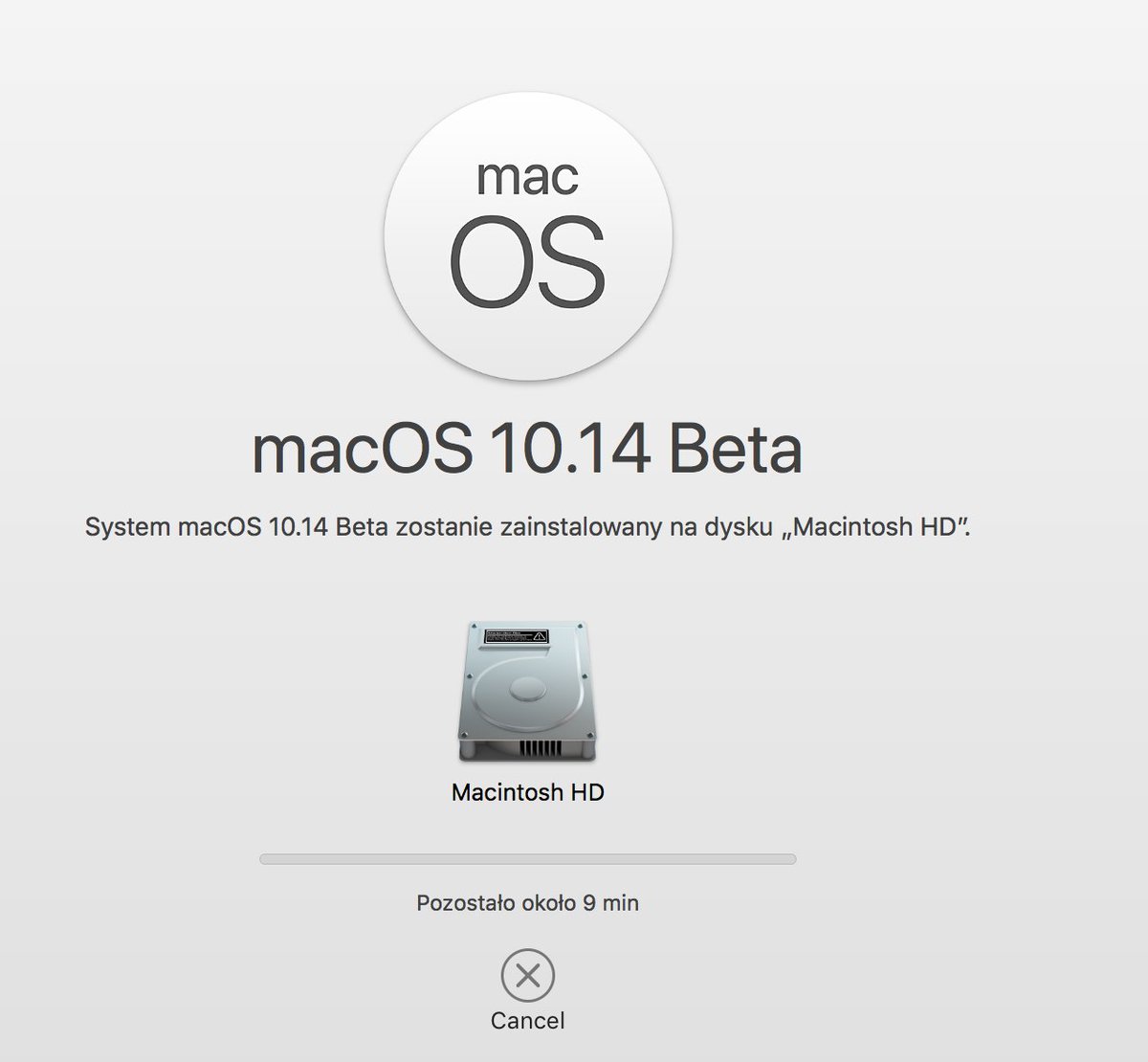Click the "Pozostało około 9 min" text

(x=528, y=902)
